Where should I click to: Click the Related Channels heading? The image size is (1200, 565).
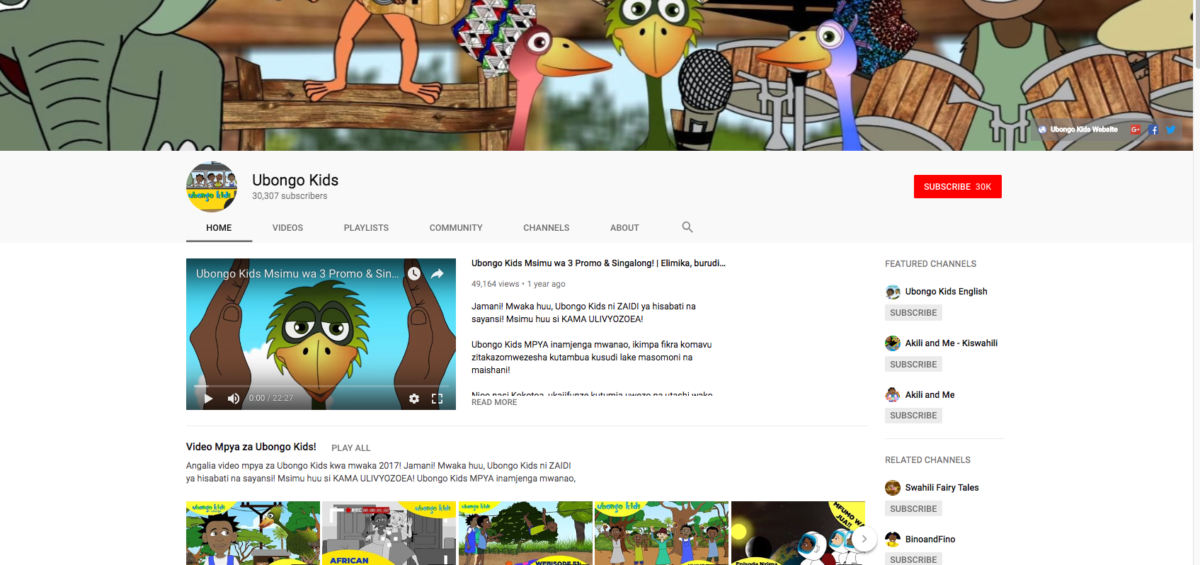point(928,460)
